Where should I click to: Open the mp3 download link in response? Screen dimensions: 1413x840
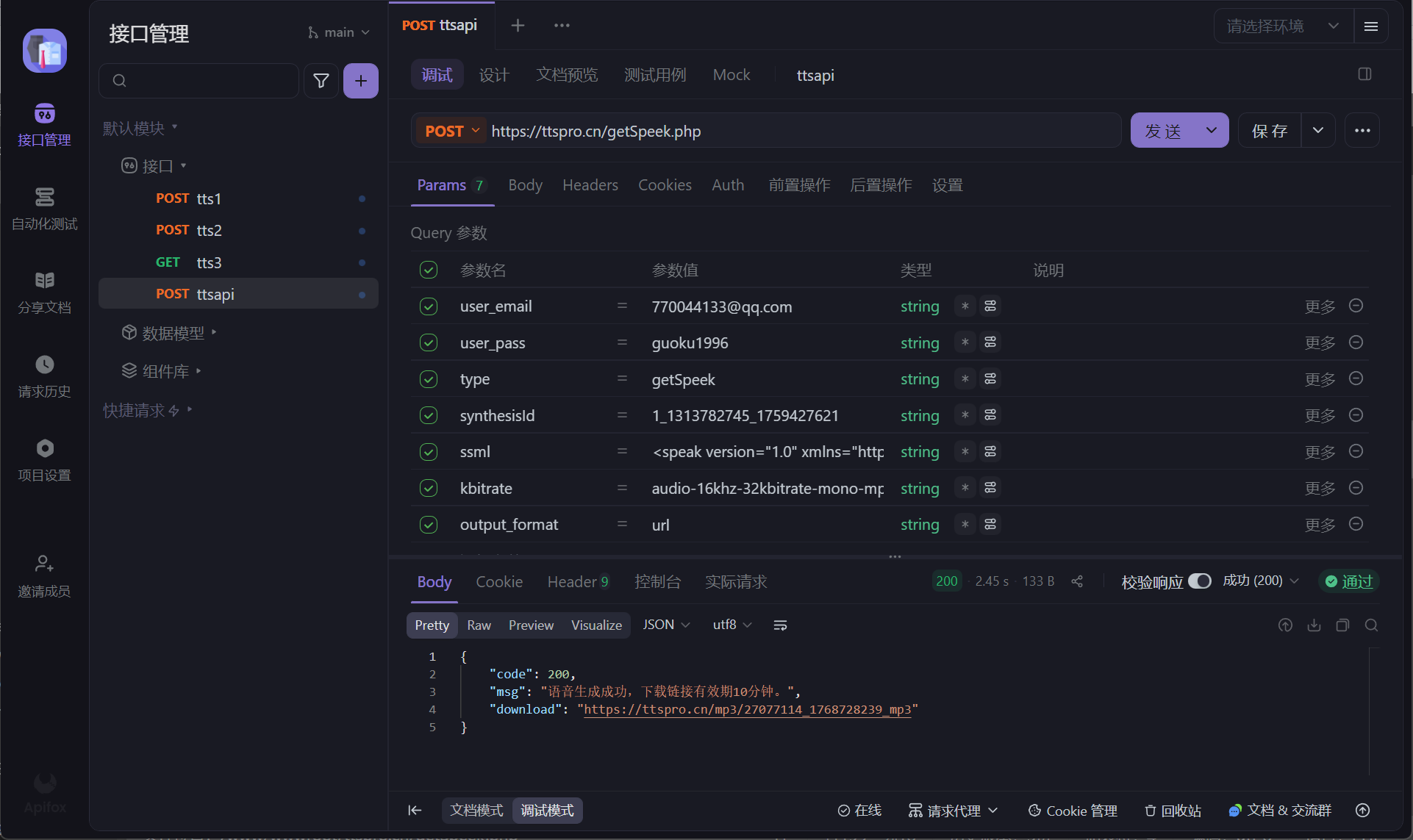[x=748, y=709]
